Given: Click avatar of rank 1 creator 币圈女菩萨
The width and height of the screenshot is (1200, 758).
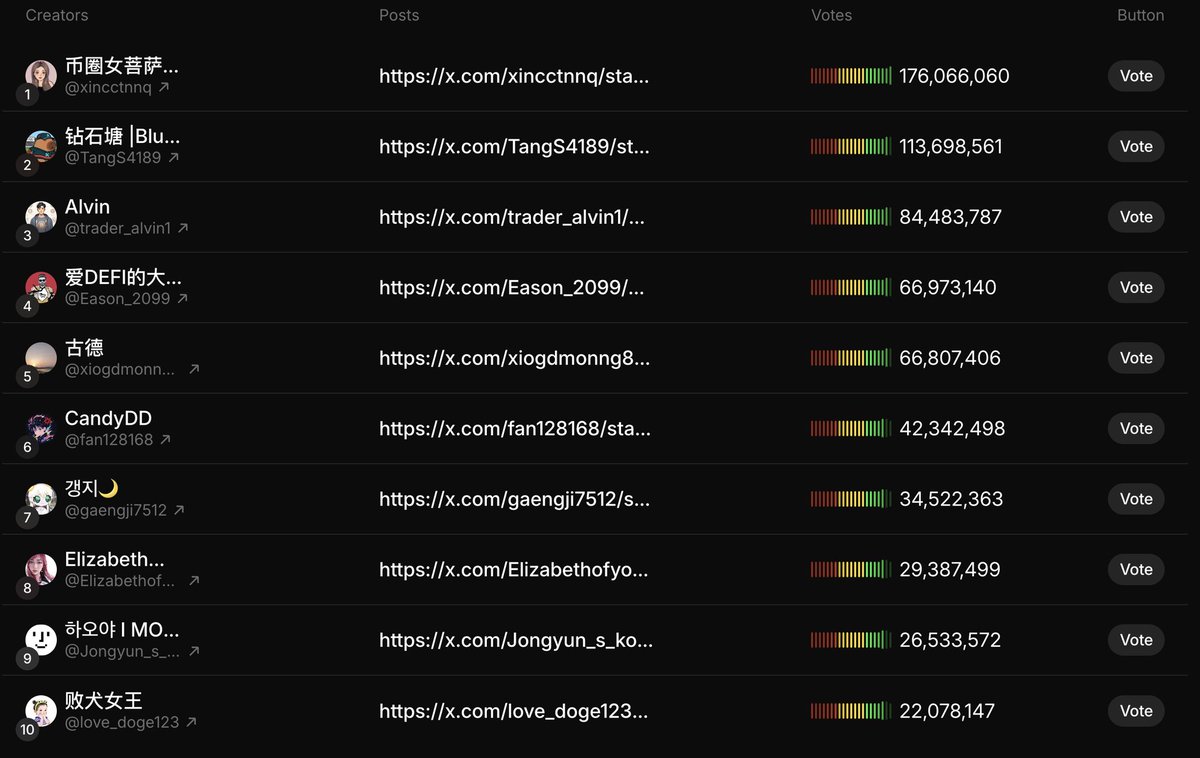Looking at the screenshot, I should coord(41,75).
